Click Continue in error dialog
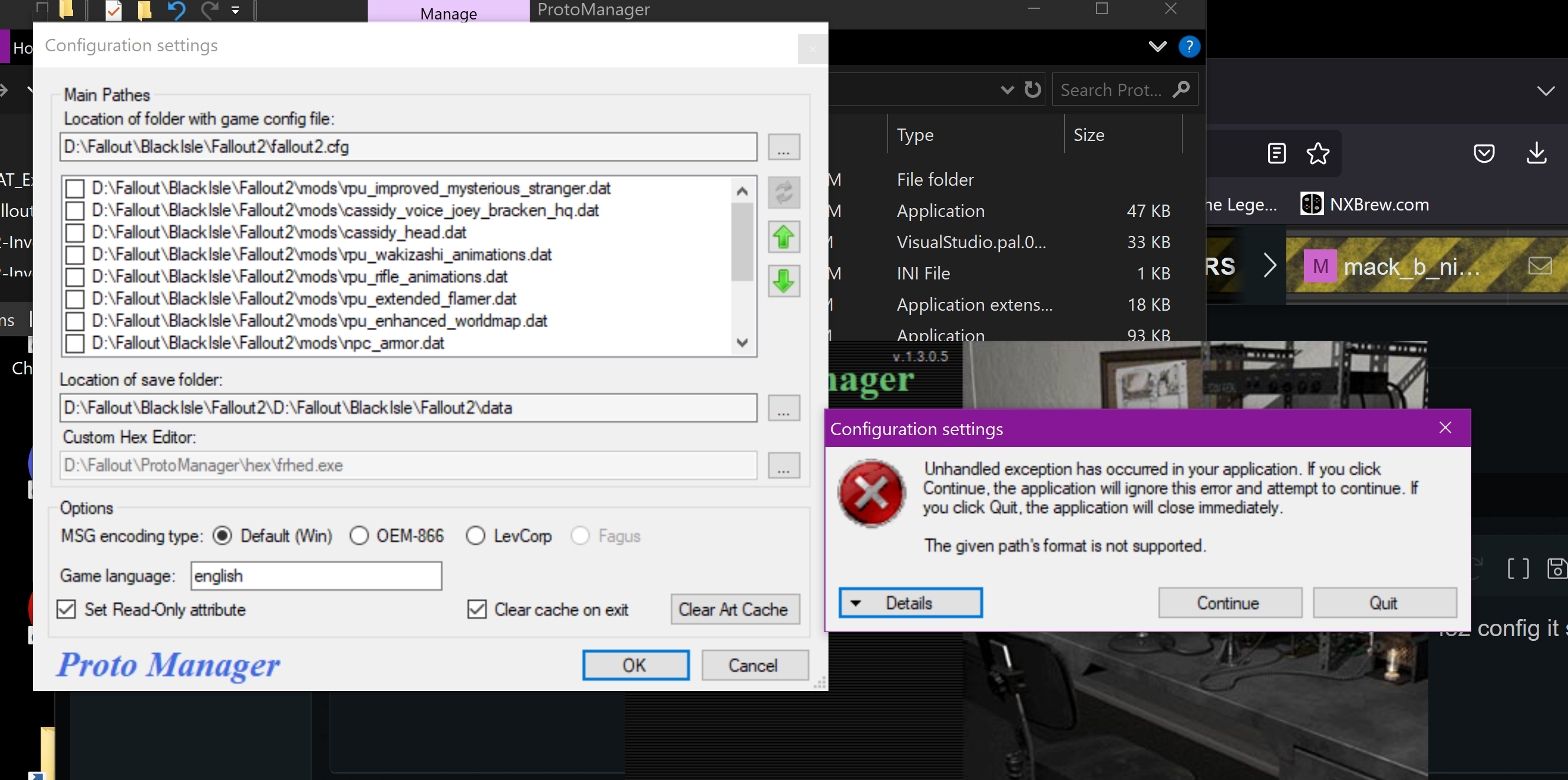This screenshot has height=780, width=1568. click(x=1230, y=603)
